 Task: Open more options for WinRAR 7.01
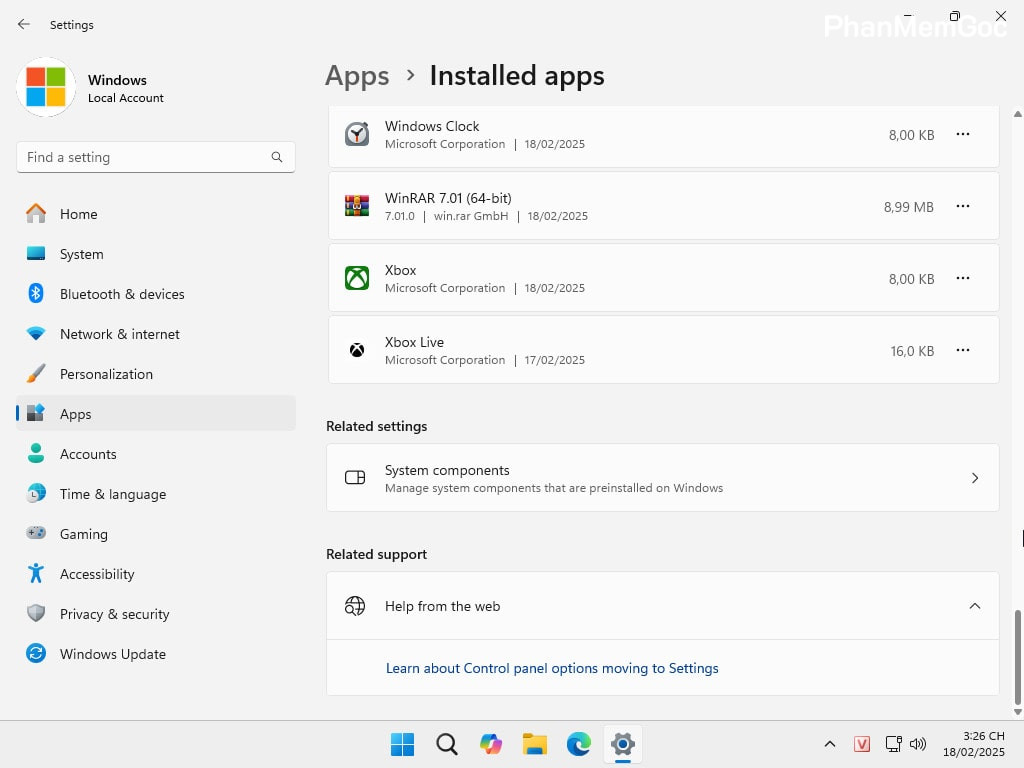tap(962, 206)
